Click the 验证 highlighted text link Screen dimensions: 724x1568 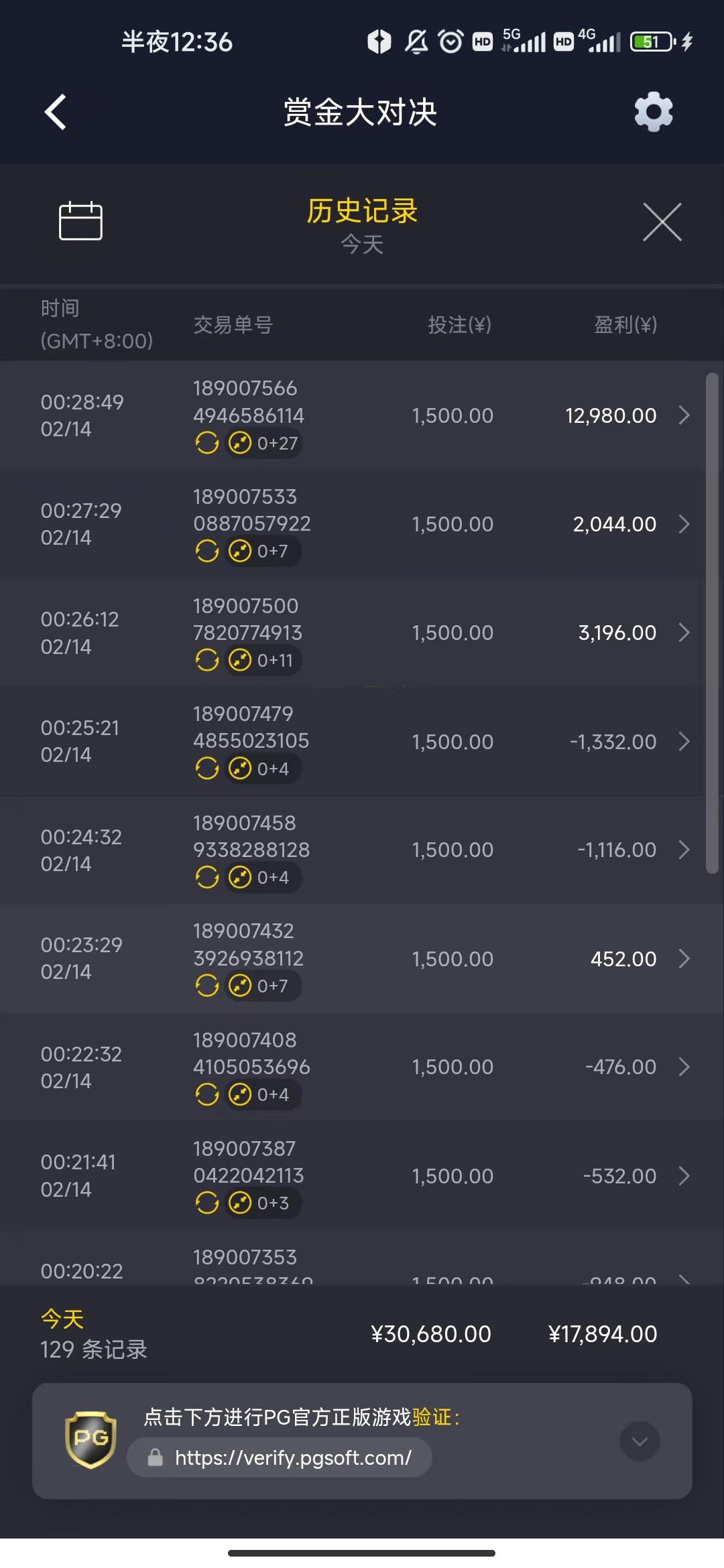coord(431,1417)
